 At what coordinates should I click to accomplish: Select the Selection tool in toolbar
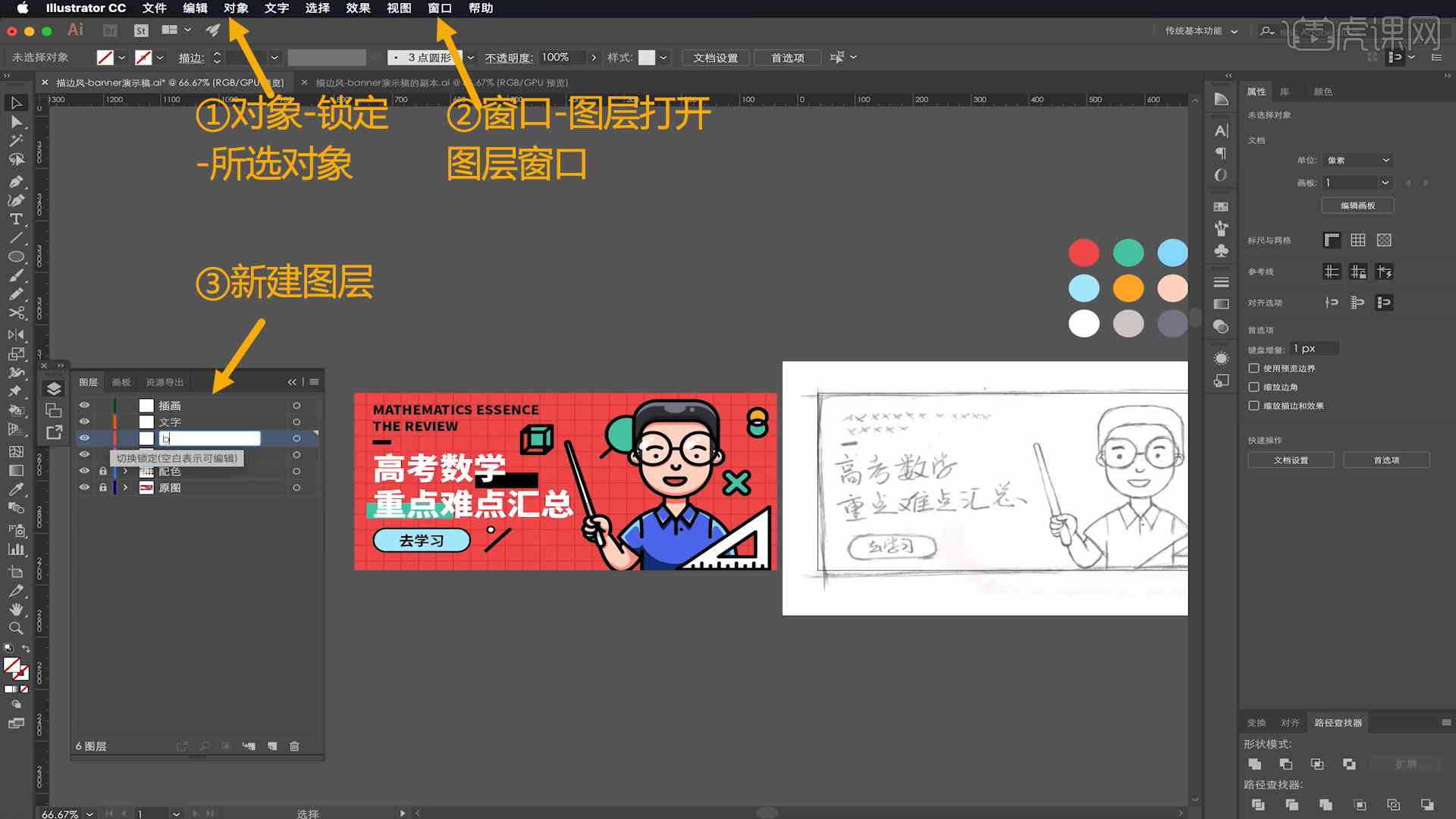point(14,102)
